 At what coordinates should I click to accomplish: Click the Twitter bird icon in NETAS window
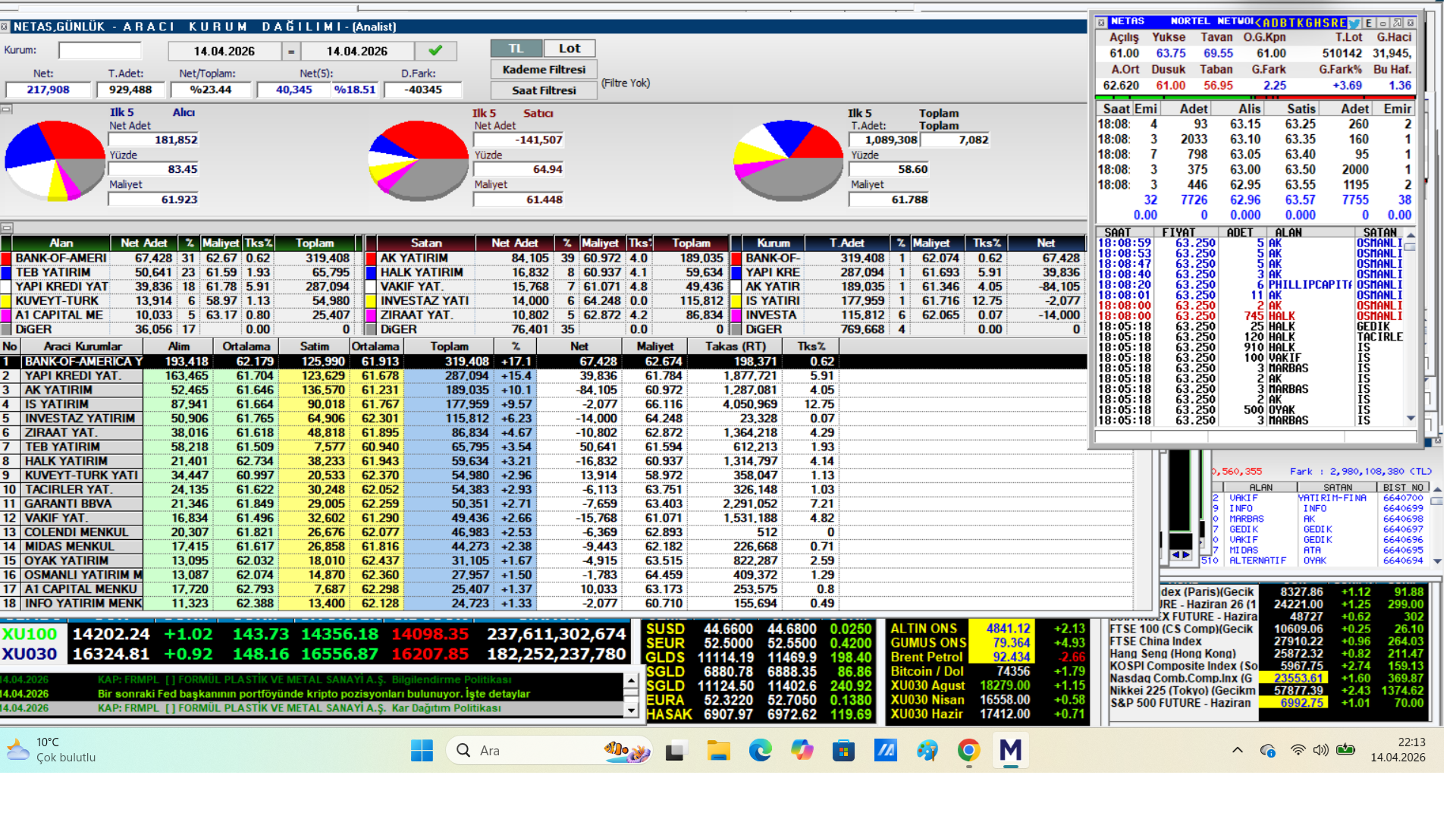(1354, 23)
